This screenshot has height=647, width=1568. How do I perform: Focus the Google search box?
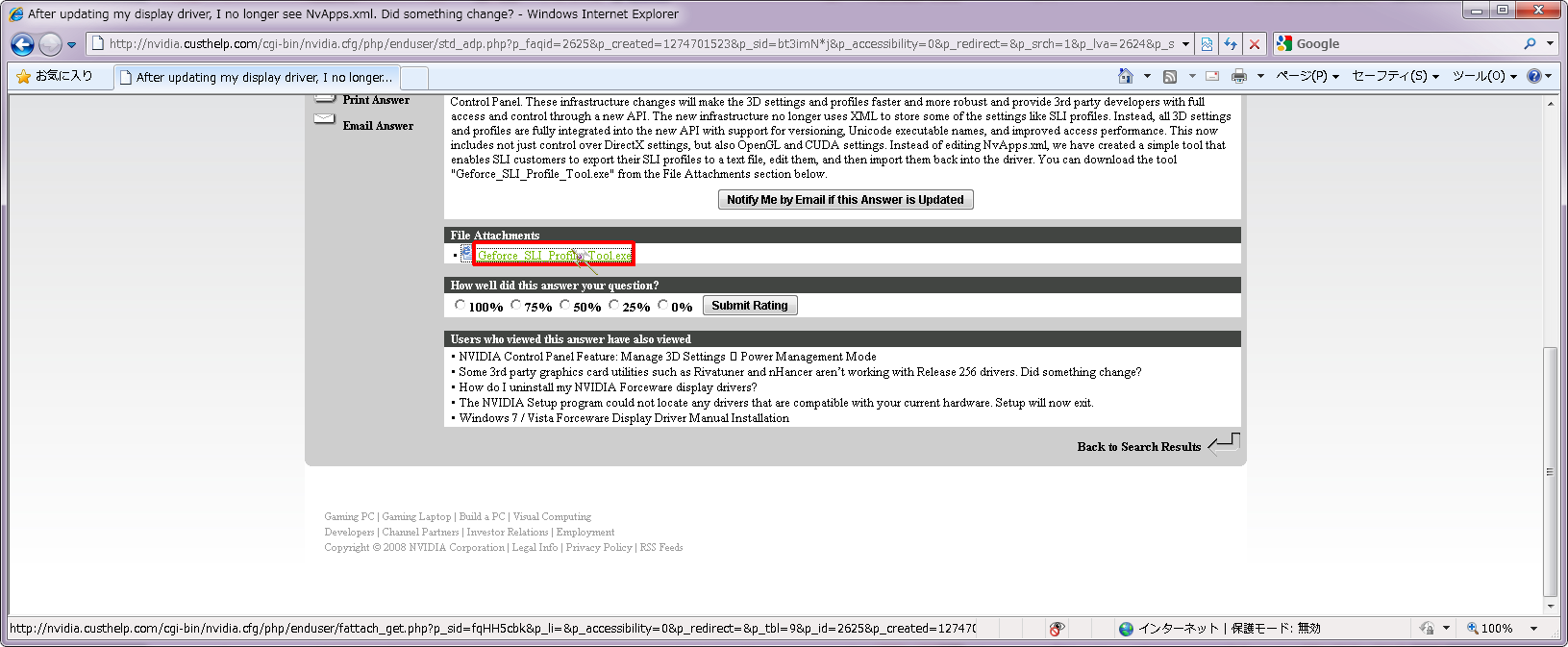(1406, 43)
